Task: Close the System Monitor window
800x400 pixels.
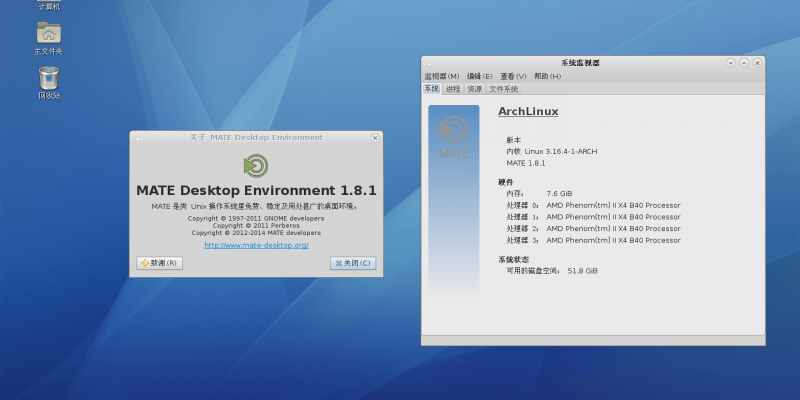Action: point(757,63)
